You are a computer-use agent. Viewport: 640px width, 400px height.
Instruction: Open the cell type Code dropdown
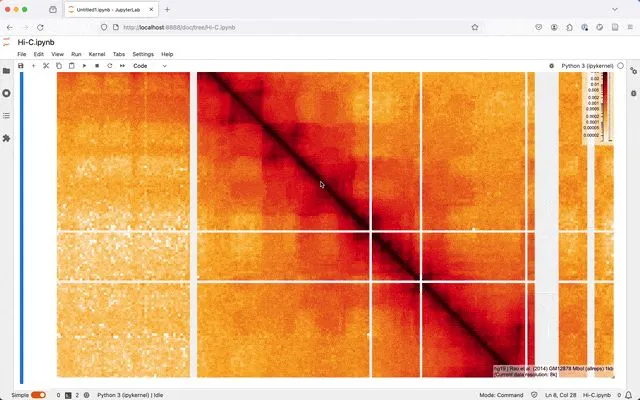coord(150,66)
